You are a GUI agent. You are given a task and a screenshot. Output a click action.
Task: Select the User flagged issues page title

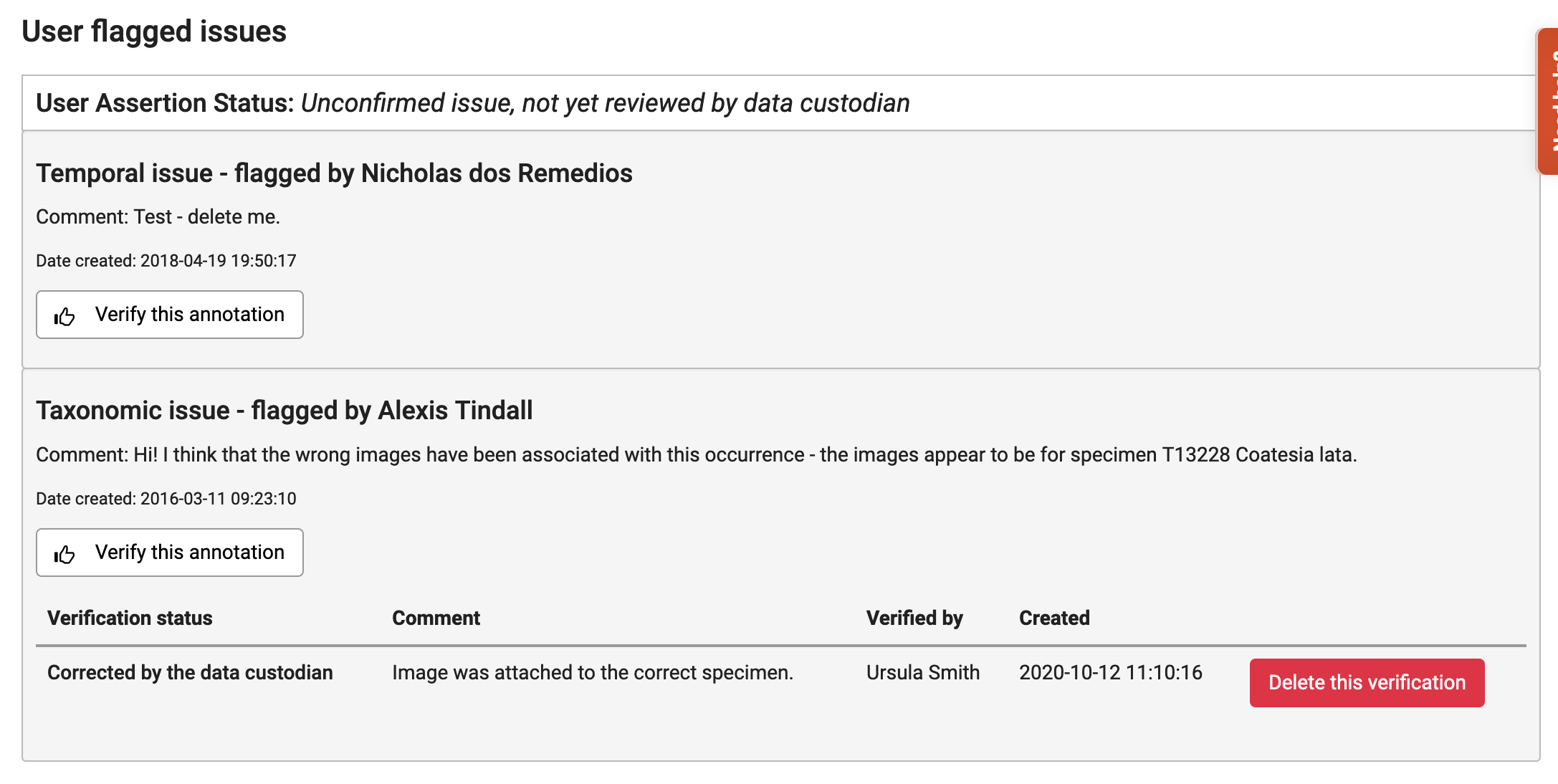click(x=154, y=32)
